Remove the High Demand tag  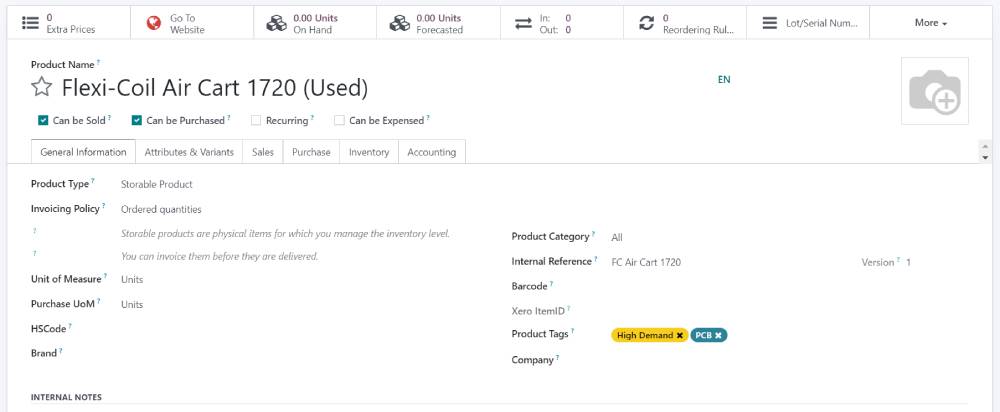point(680,335)
